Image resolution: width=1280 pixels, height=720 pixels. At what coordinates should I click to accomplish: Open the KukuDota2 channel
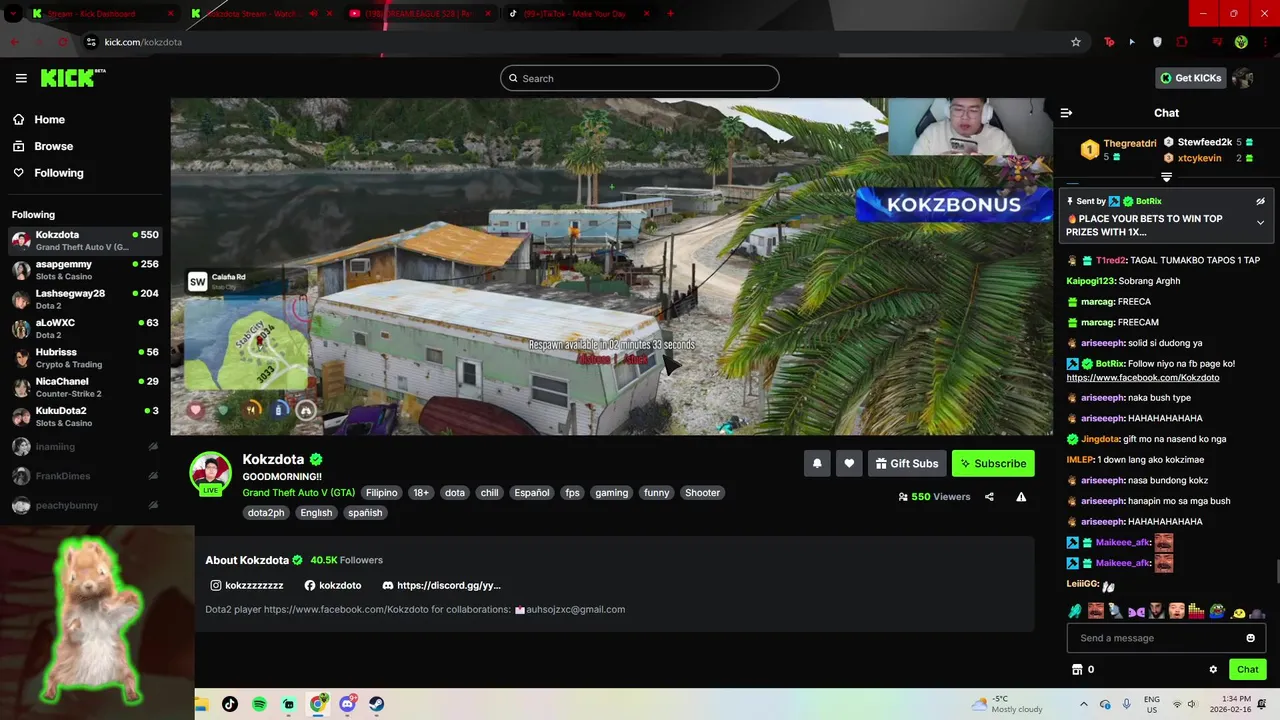click(x=85, y=416)
